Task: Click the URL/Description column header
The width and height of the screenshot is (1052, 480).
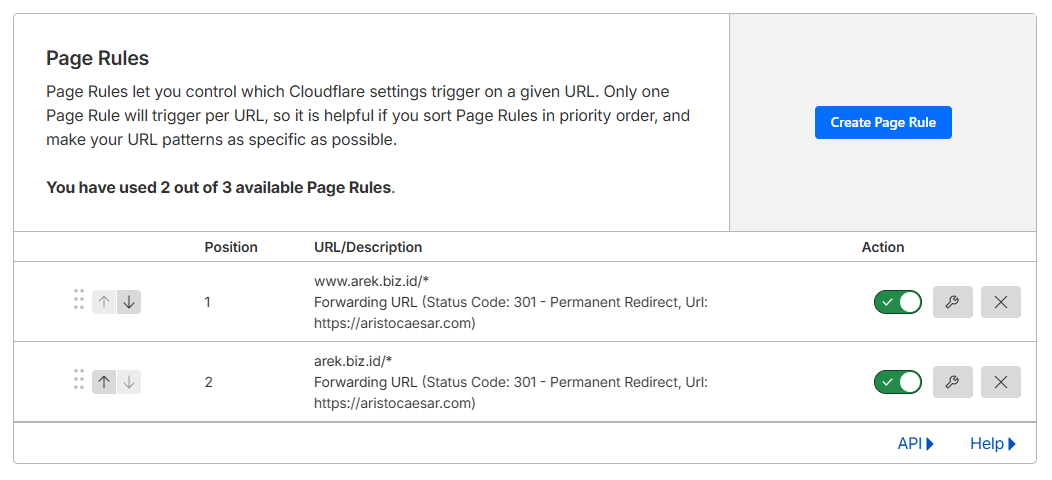Action: point(368,247)
